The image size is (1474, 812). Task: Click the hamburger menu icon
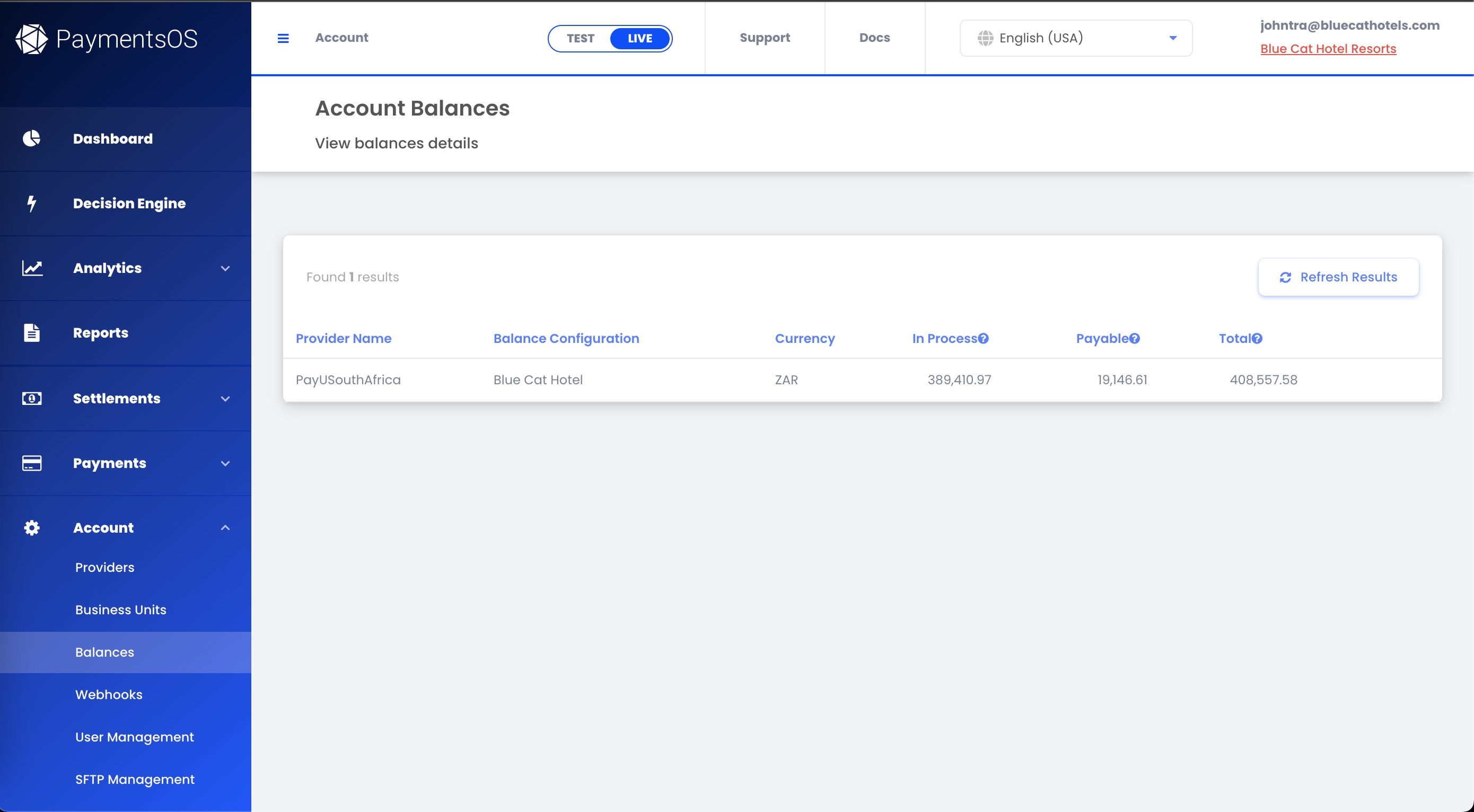tap(283, 38)
